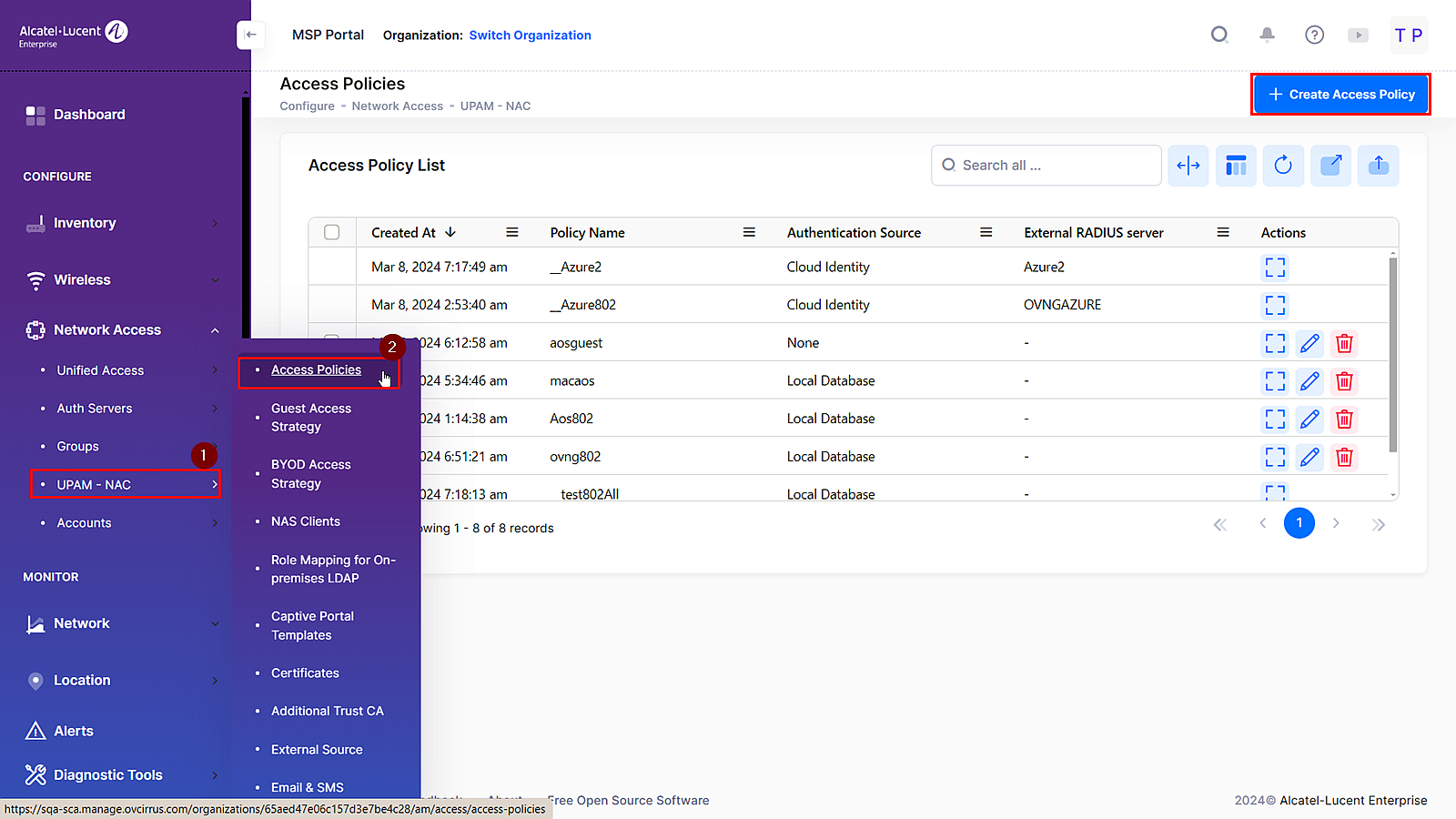Click Create Access Policy button

click(x=1340, y=95)
